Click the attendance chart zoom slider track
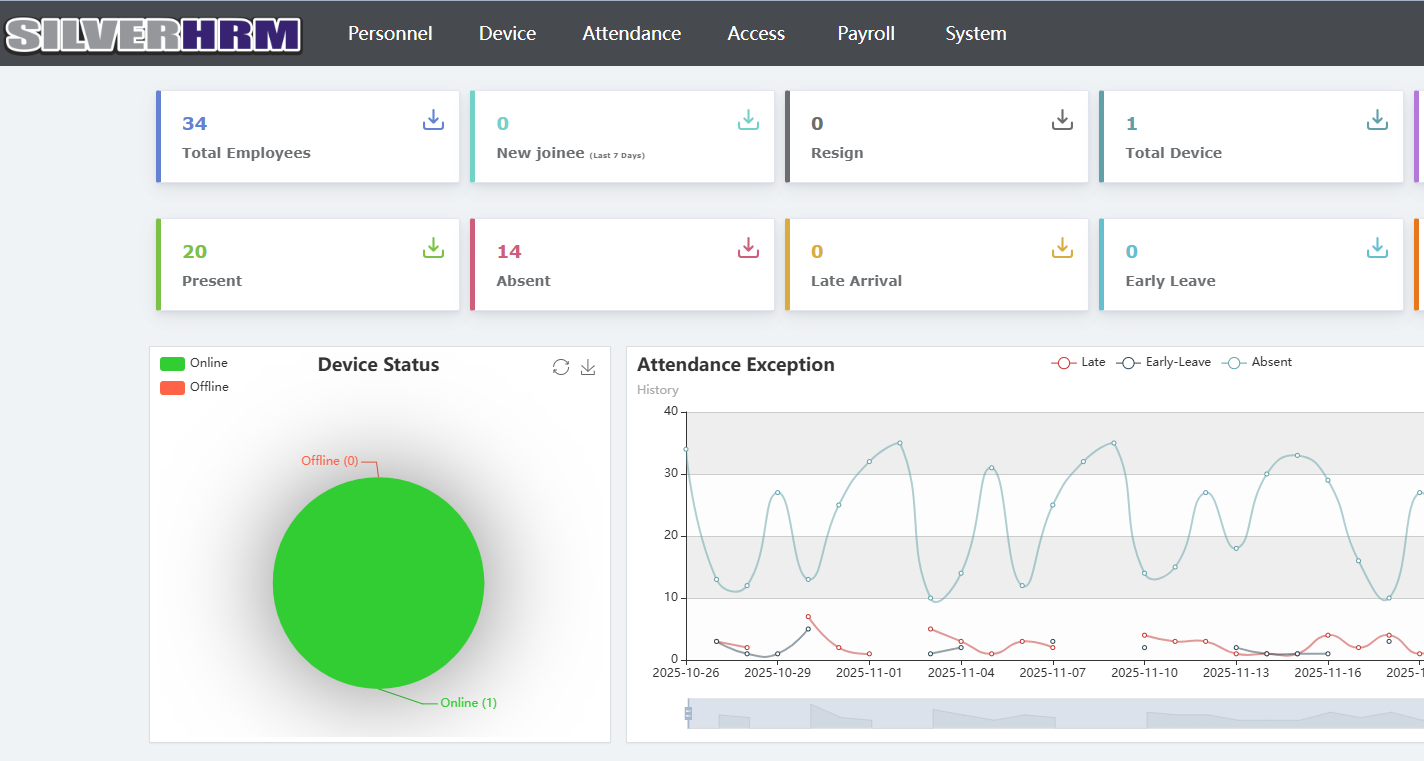This screenshot has height=761, width=1424. (x=1056, y=713)
